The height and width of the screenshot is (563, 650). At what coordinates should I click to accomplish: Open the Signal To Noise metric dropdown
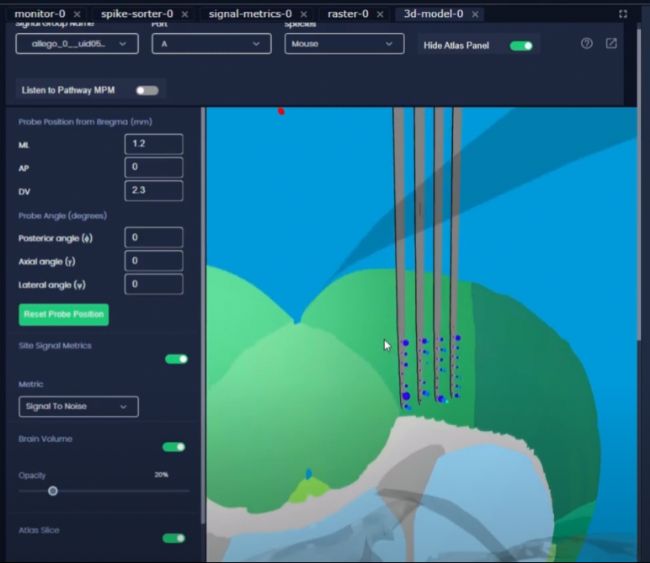click(78, 406)
